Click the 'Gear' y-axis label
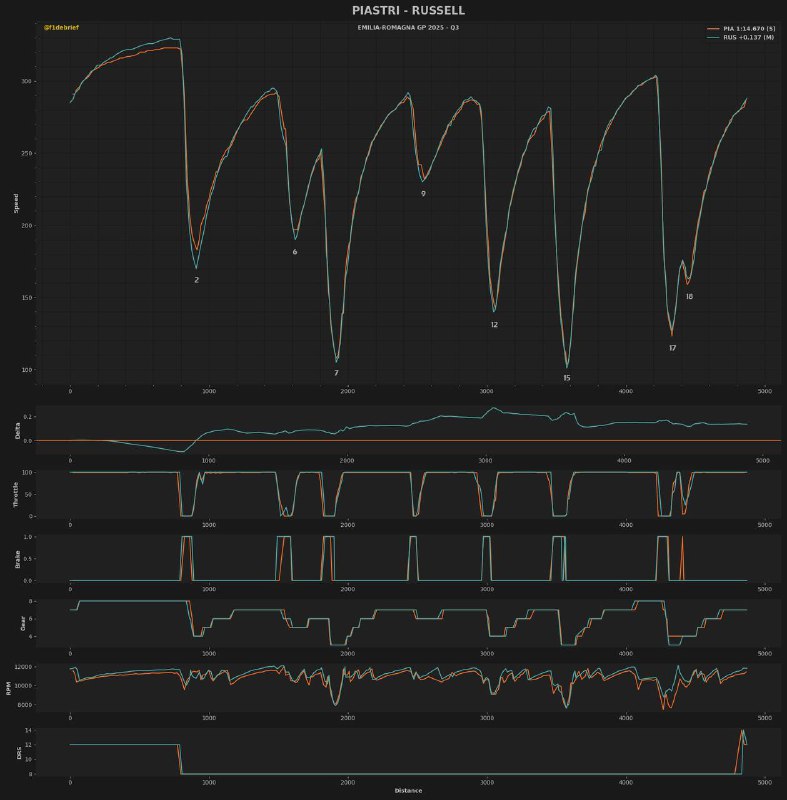 click(x=22, y=623)
